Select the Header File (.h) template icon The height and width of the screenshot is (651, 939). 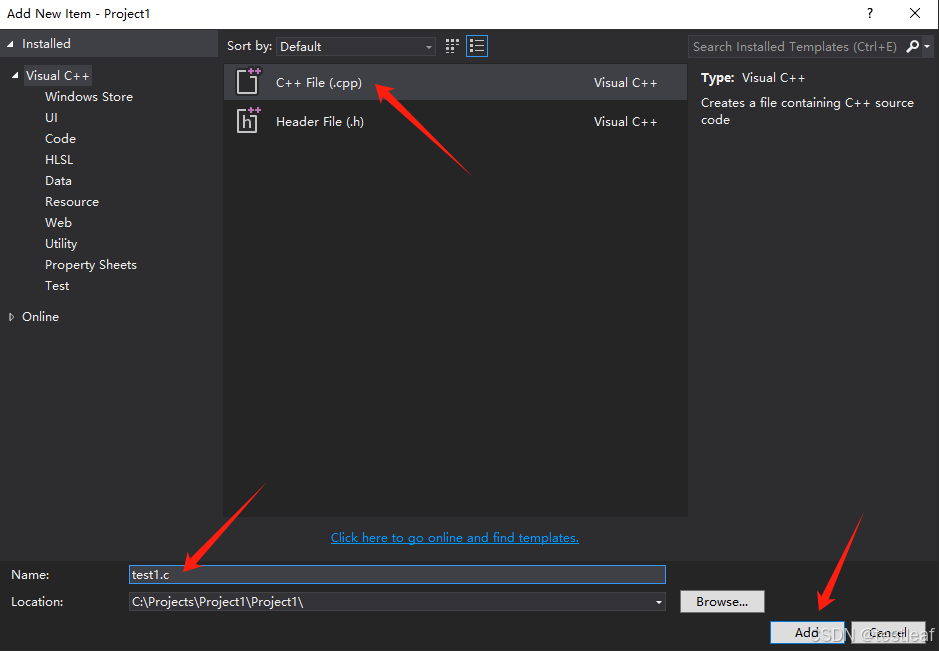pos(248,121)
